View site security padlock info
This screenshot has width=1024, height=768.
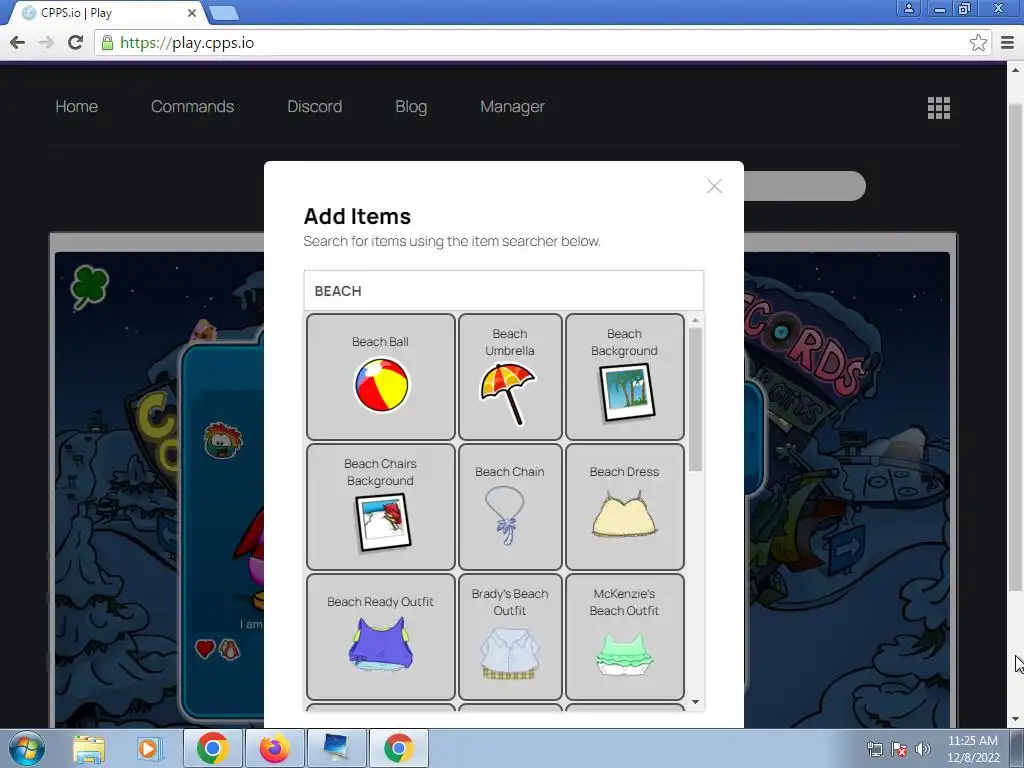[x=107, y=43]
